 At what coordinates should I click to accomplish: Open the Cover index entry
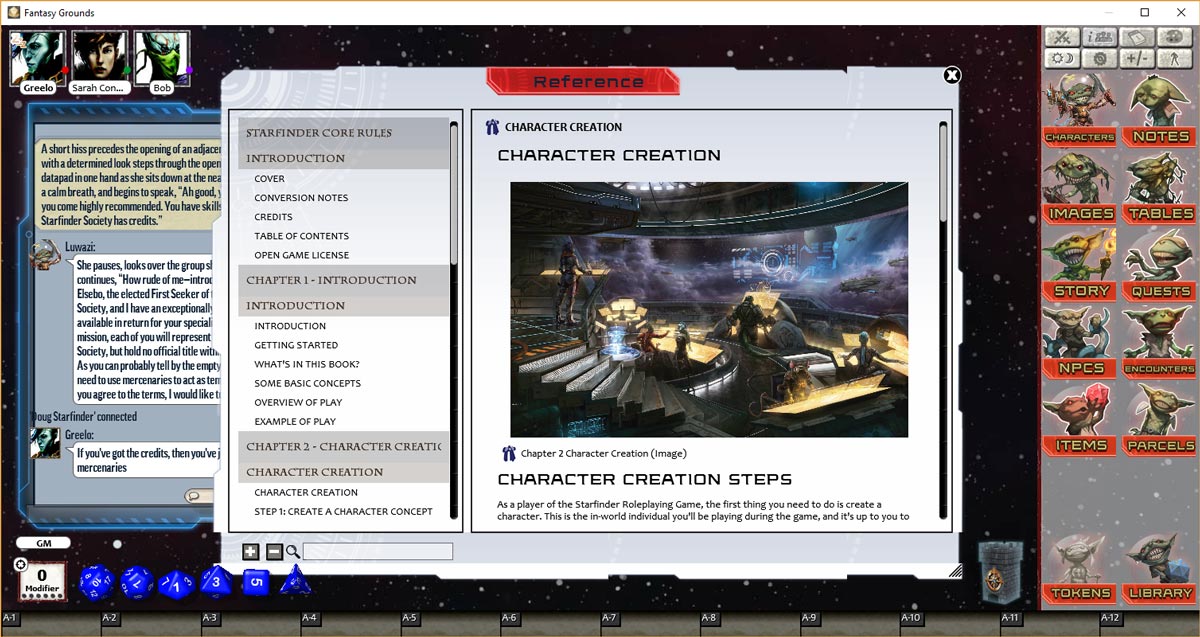(x=269, y=178)
